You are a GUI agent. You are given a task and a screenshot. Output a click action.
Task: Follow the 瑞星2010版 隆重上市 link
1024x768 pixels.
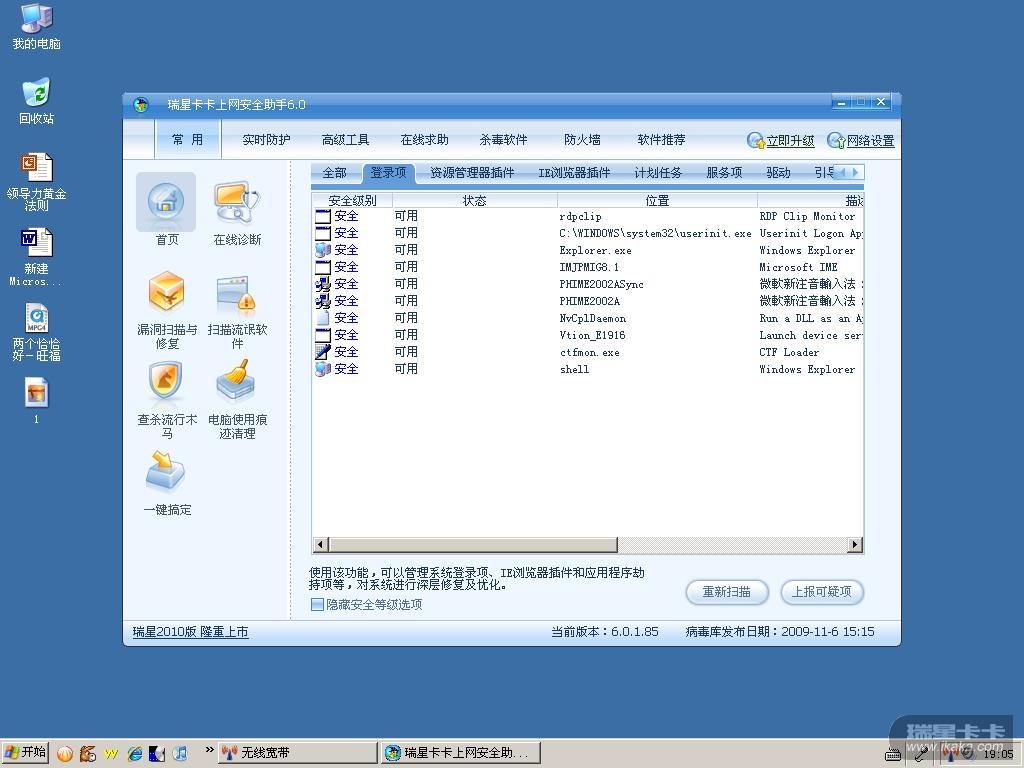pos(190,632)
